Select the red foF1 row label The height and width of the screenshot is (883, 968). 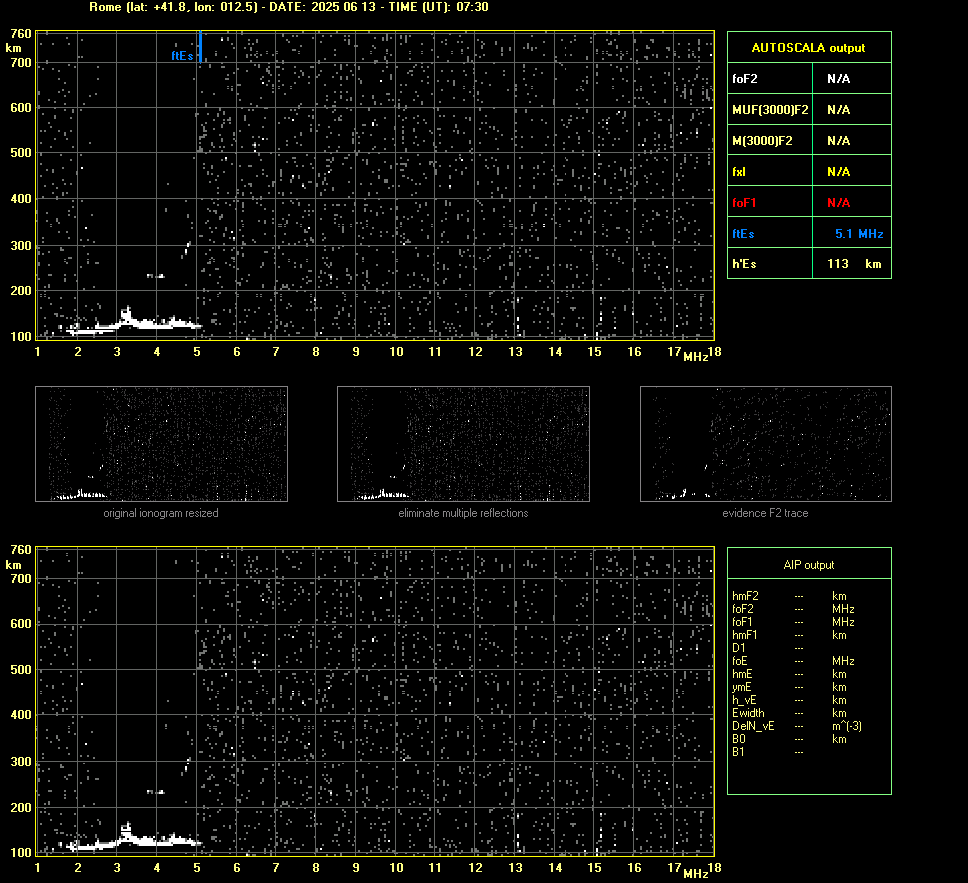tap(744, 203)
